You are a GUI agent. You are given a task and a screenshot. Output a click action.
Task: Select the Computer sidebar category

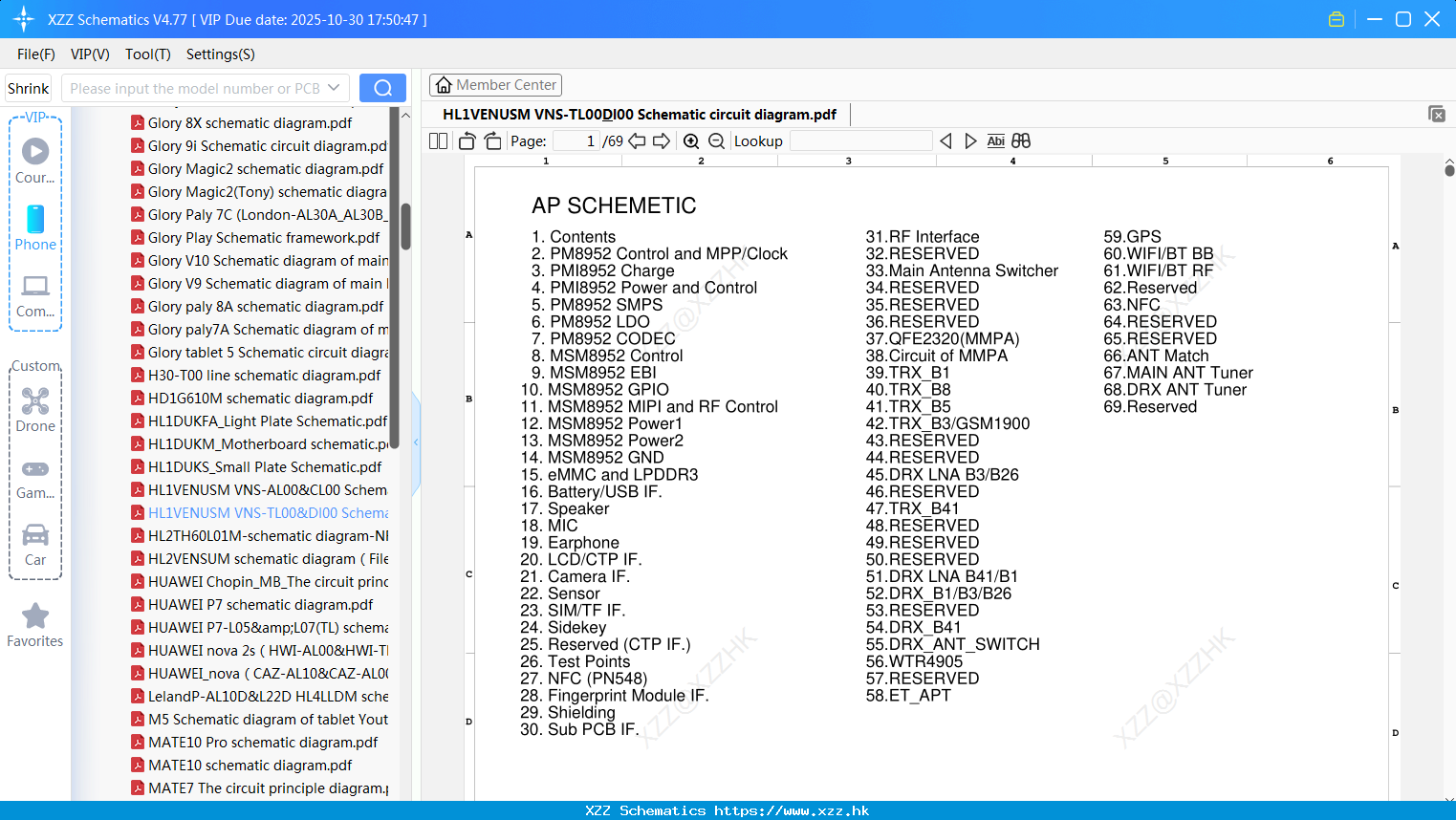35,295
